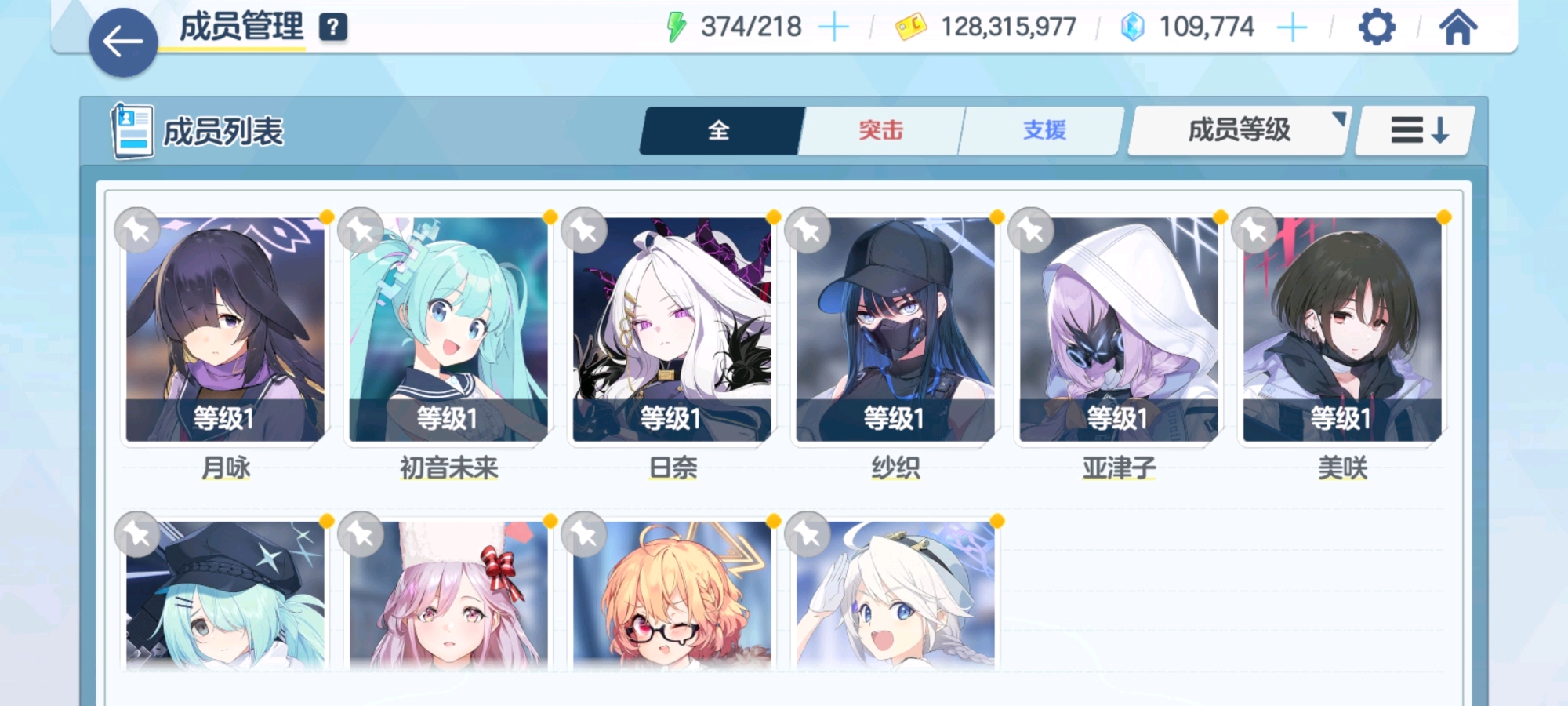The width and height of the screenshot is (1568, 706).
Task: Toggle the pin on 月咏 card
Action: pyautogui.click(x=137, y=230)
